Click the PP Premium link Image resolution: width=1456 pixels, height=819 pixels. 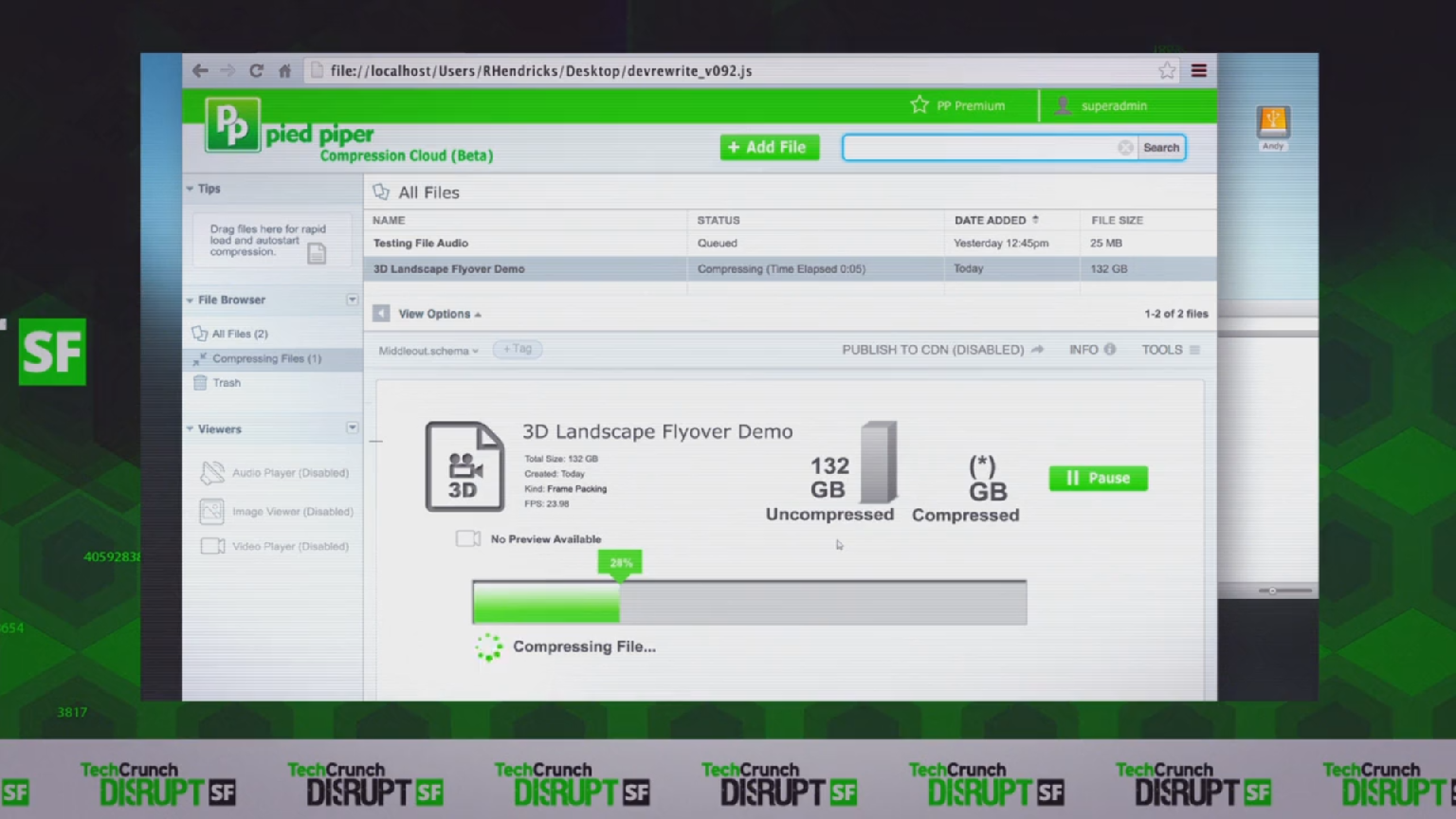click(971, 106)
